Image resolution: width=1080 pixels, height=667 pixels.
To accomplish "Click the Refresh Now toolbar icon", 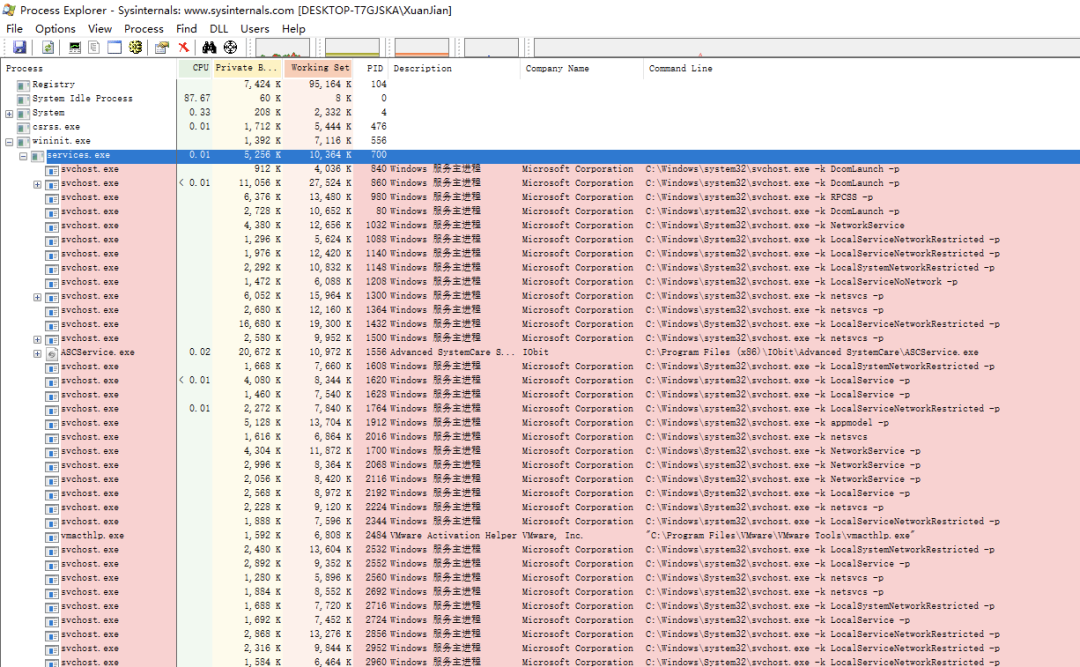I will pos(48,47).
